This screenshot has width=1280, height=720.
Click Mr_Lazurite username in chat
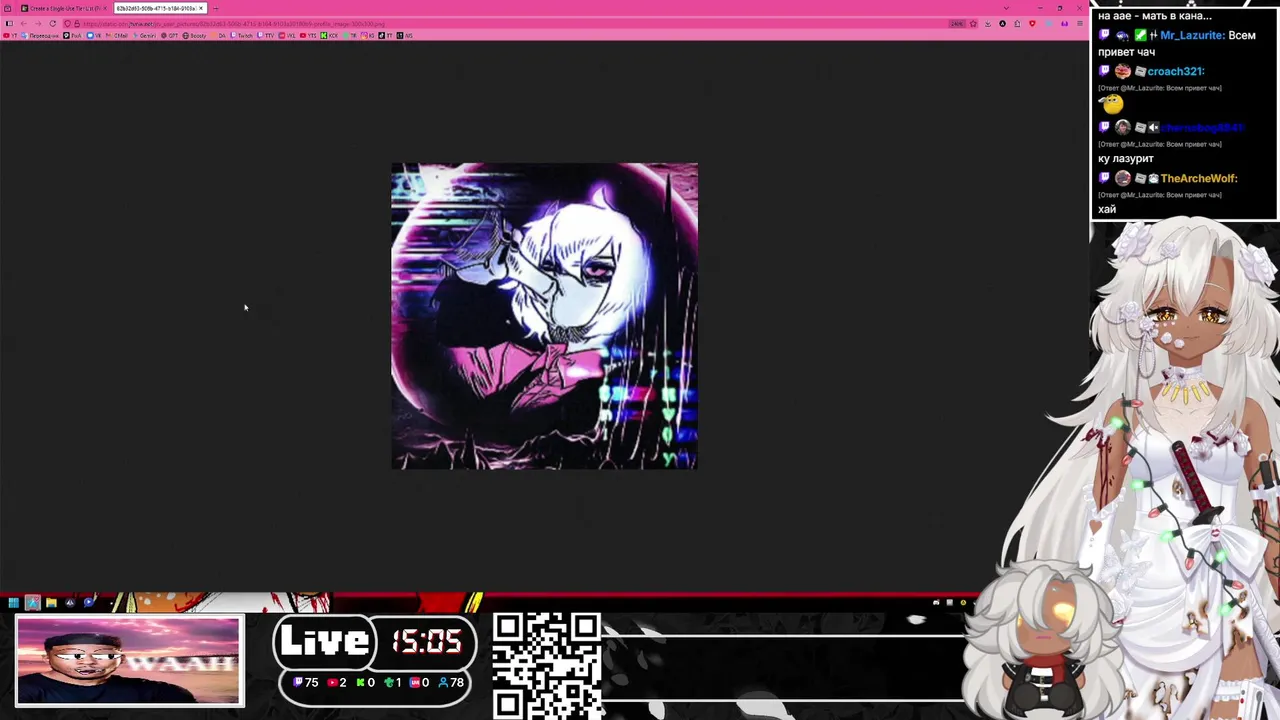[x=1193, y=35]
